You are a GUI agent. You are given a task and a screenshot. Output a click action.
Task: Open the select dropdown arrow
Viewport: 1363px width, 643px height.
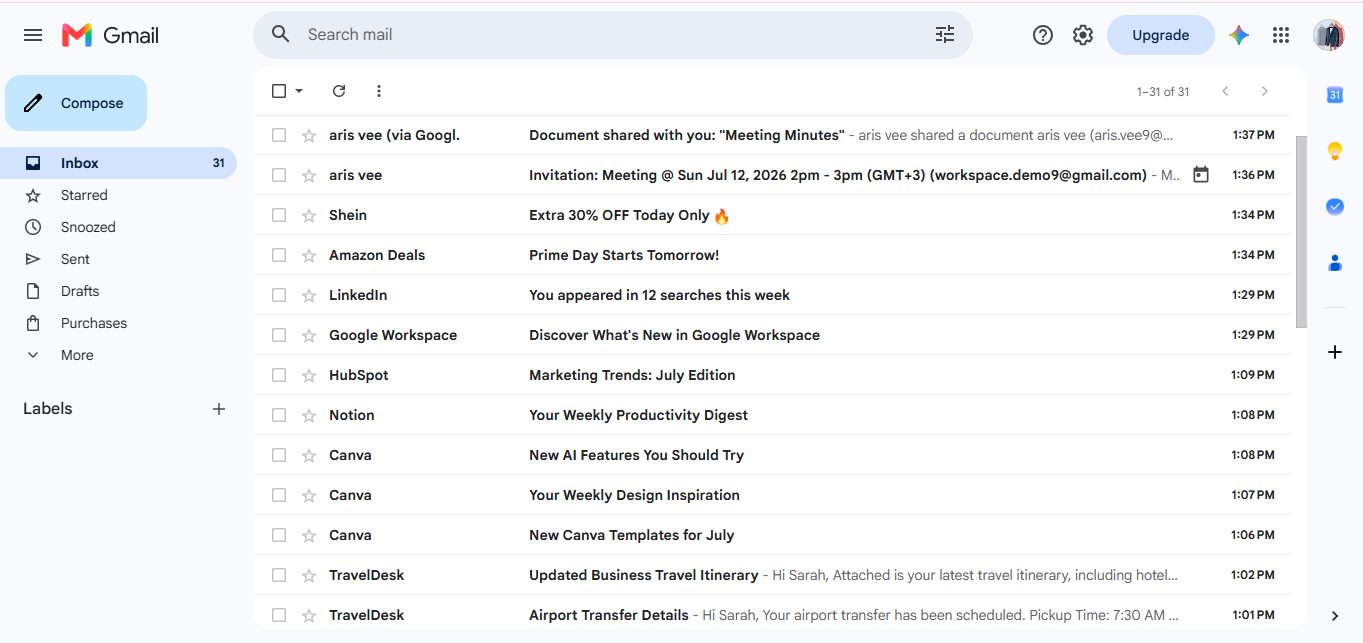(299, 91)
